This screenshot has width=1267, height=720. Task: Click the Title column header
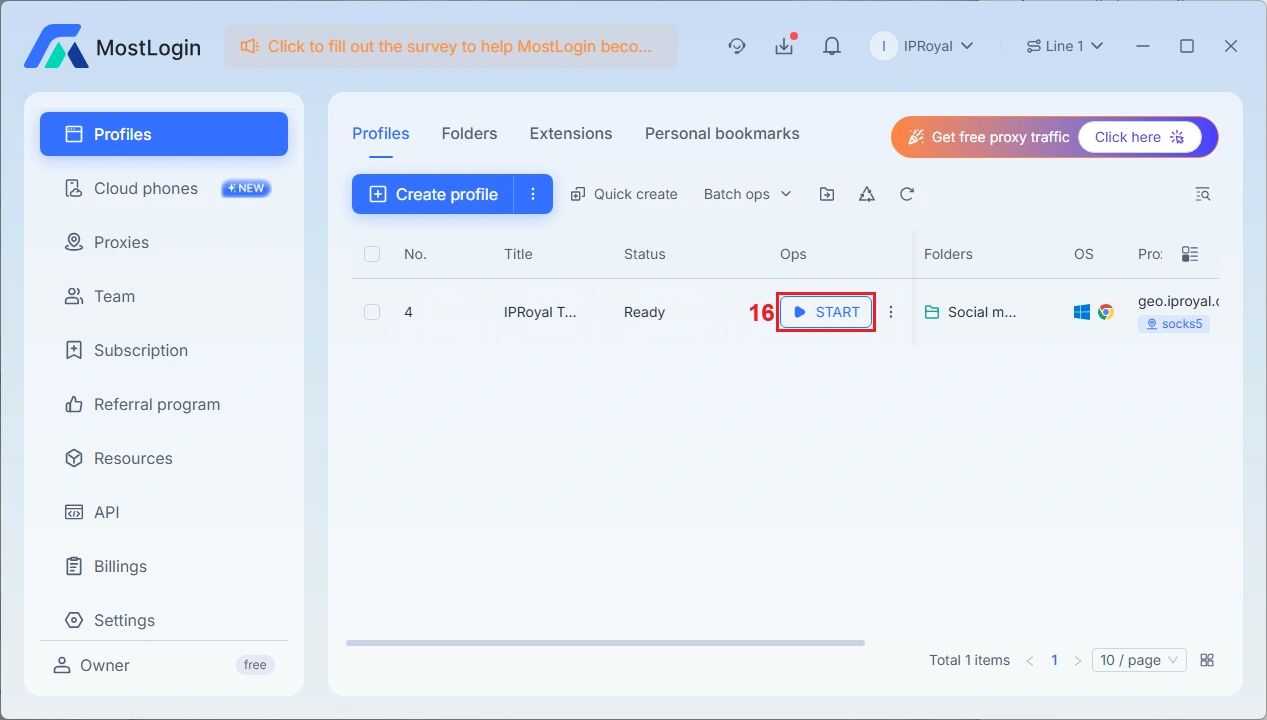point(518,254)
